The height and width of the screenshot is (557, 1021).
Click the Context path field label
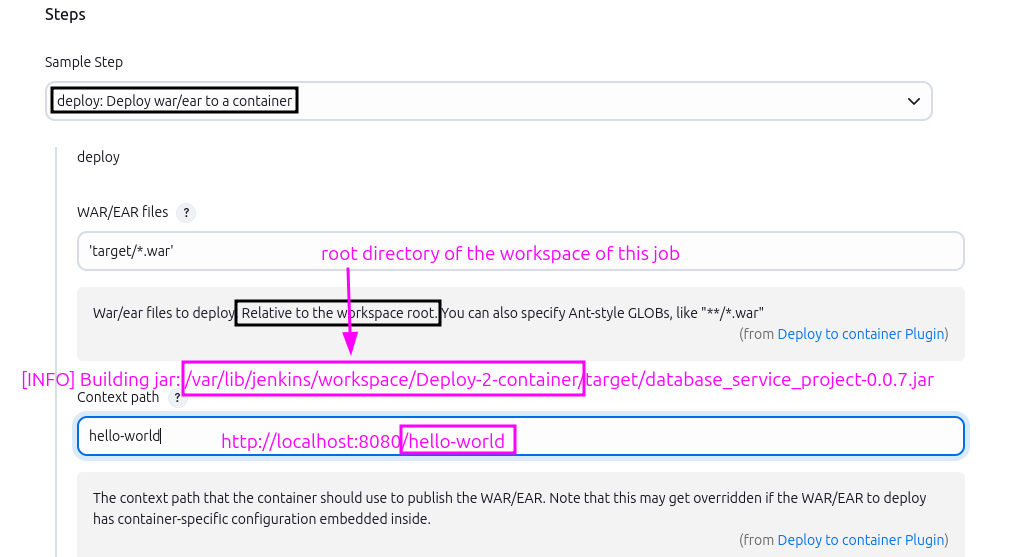pos(118,397)
